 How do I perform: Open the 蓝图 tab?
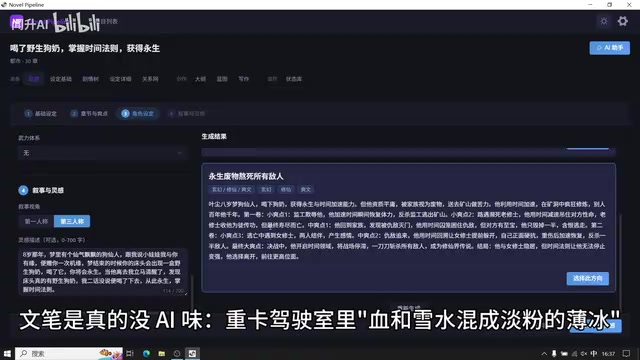[222, 79]
